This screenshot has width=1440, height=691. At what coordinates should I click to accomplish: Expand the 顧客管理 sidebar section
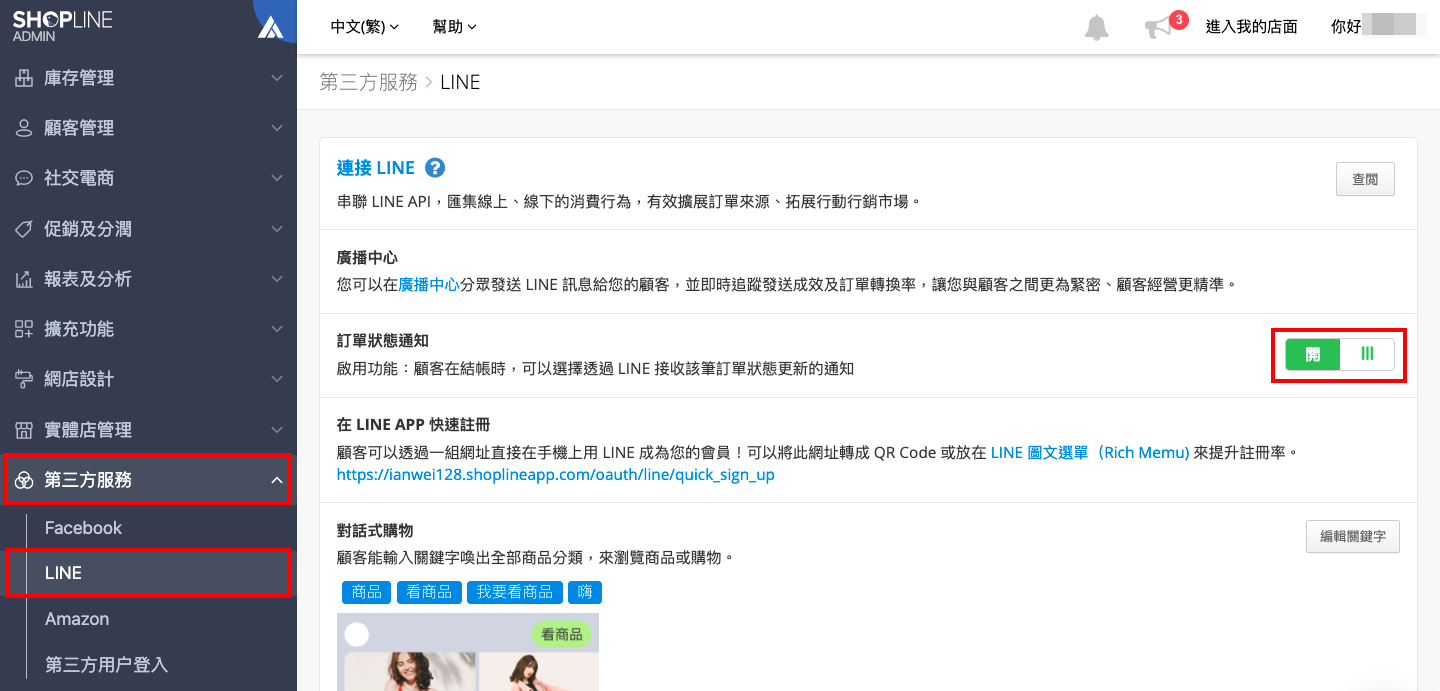148,128
